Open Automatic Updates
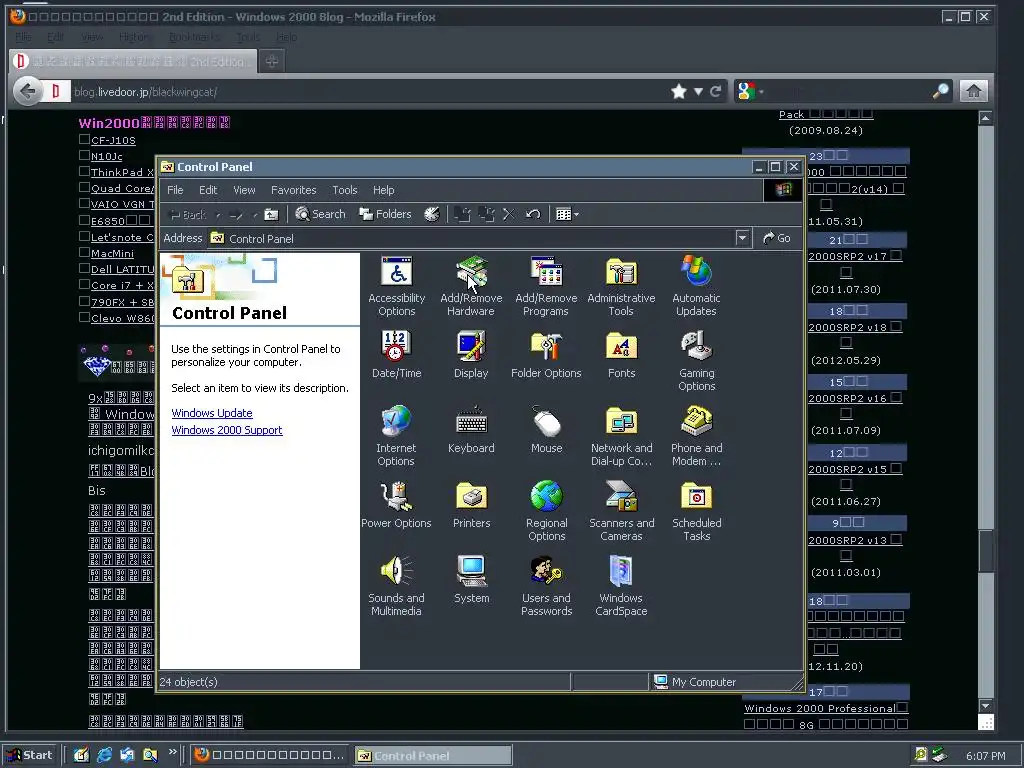This screenshot has height=768, width=1024. 696,286
